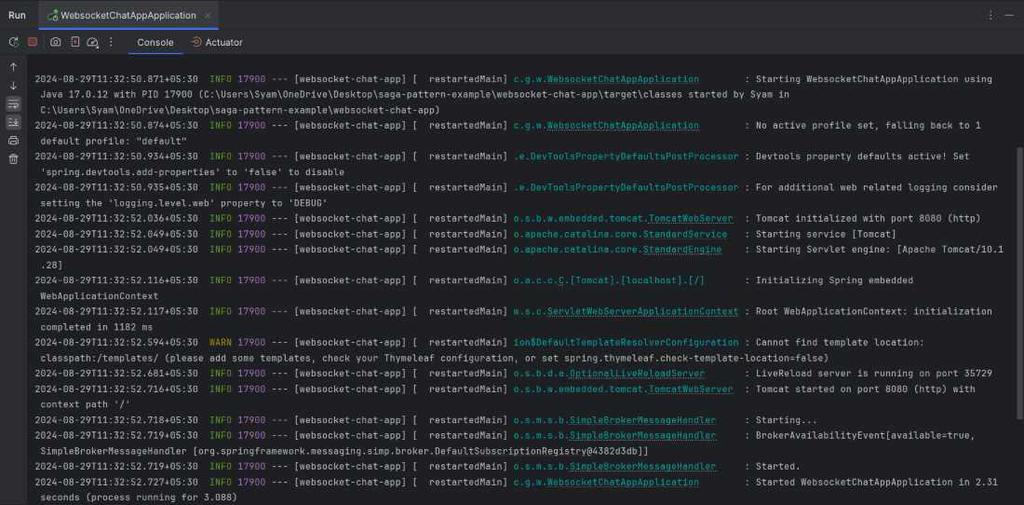The height and width of the screenshot is (505, 1024).
Task: Click the 'Cannot find template location:' message
Action: [840, 342]
